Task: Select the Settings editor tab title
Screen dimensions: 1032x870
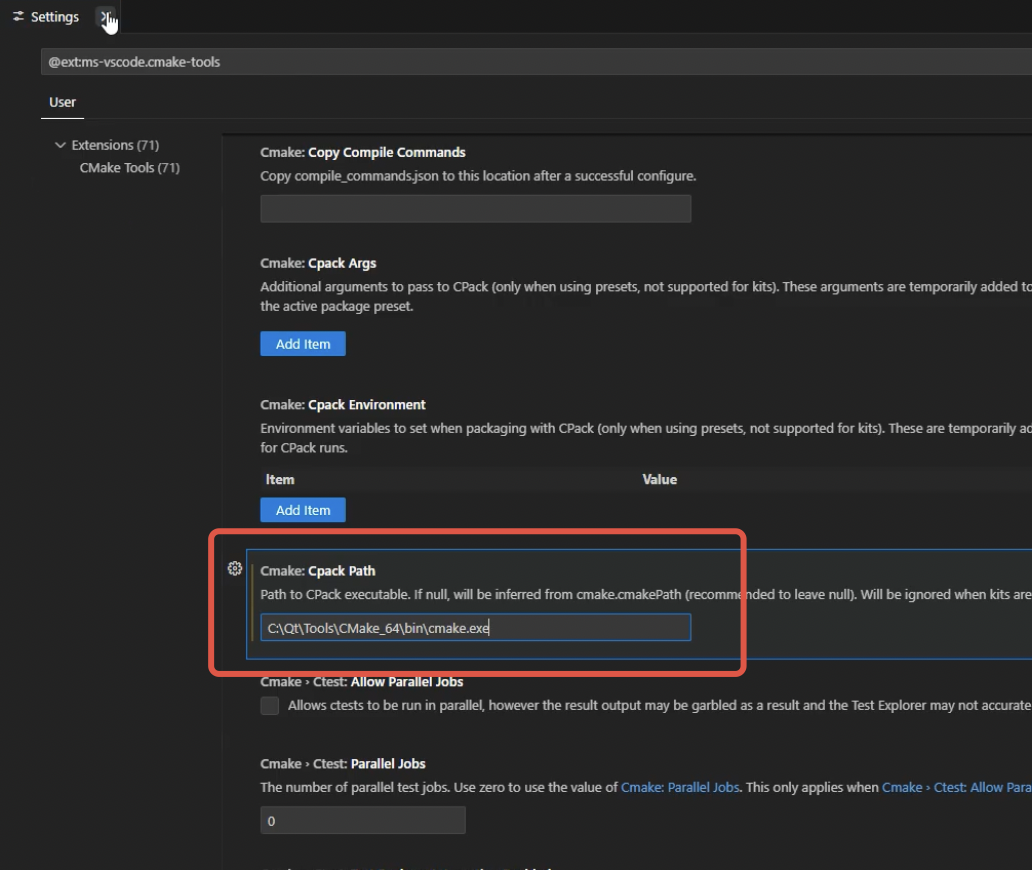Action: click(x=54, y=17)
